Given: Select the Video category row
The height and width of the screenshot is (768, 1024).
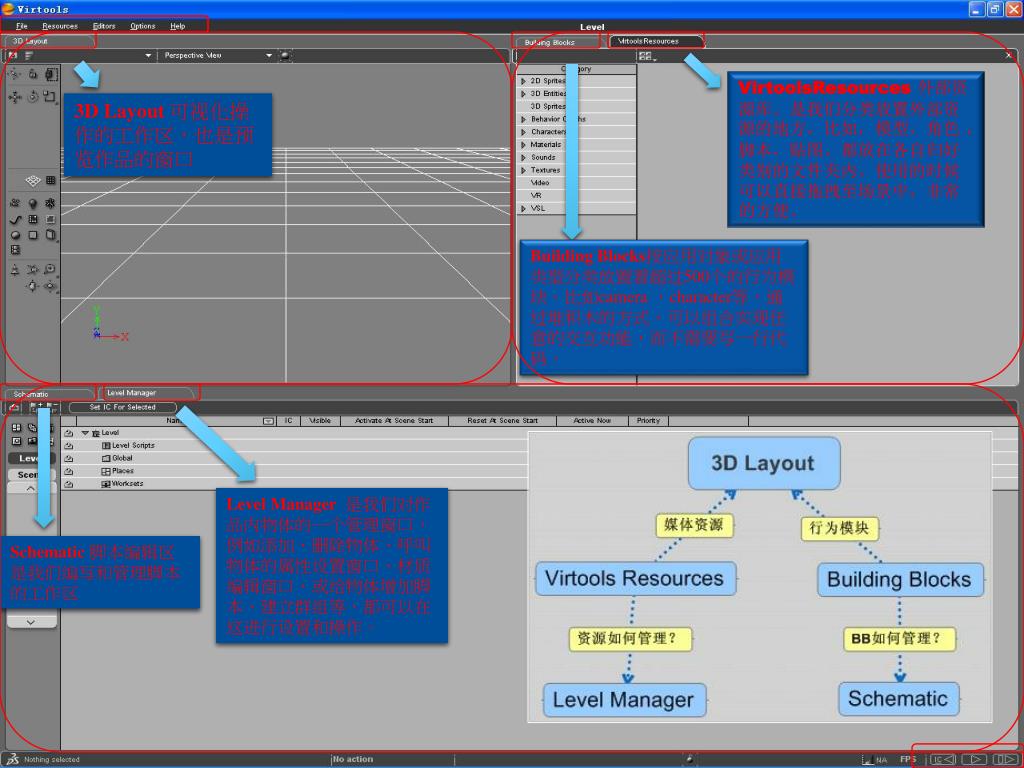Looking at the screenshot, I should 576,183.
